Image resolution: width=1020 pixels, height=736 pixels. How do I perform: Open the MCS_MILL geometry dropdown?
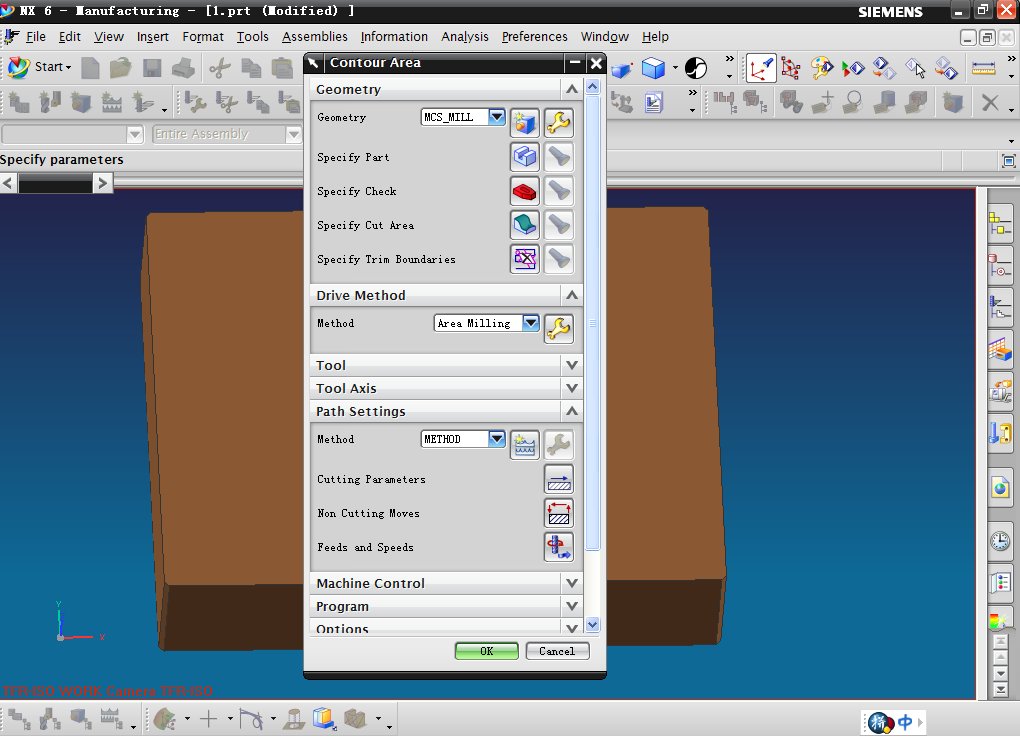click(x=496, y=117)
